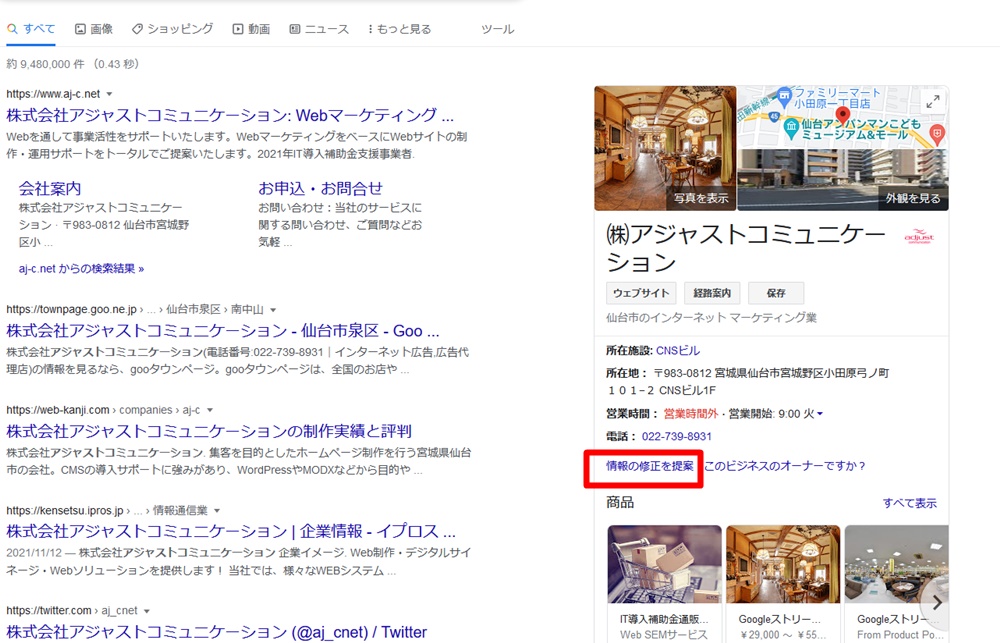1000x643 pixels.
Task: Open the 仙台市泉区 - Goo result link
Action: [x=223, y=330]
